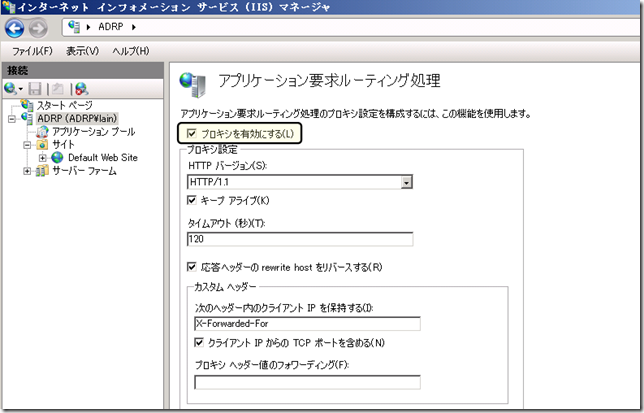644x413 pixels.
Task: Click the アプリケーション プール icon
Action: point(42,132)
